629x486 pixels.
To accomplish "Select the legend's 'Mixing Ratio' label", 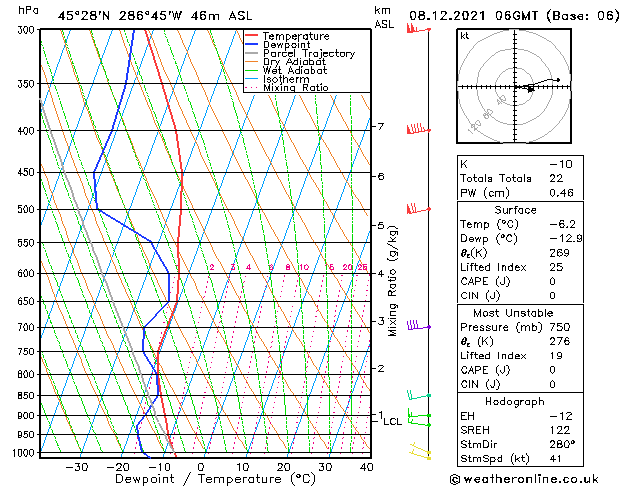I will coord(296,87).
